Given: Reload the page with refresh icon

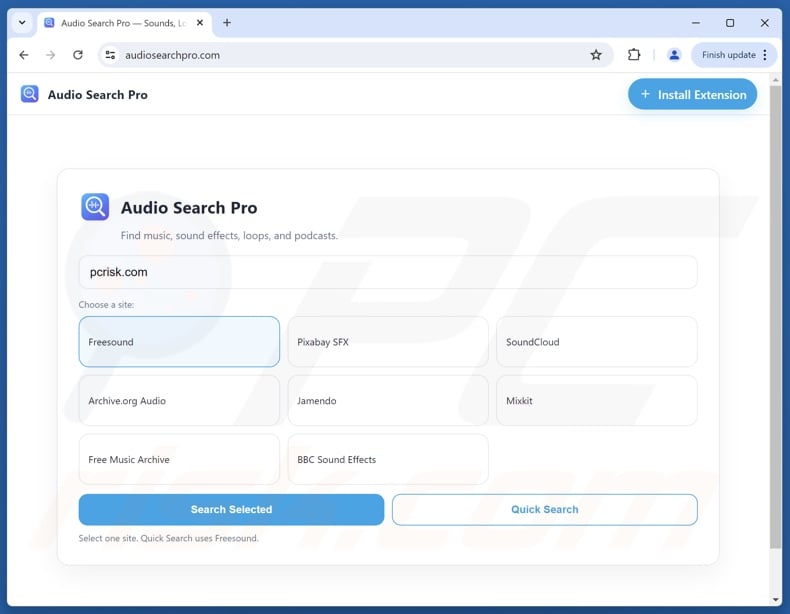Looking at the screenshot, I should 78,55.
